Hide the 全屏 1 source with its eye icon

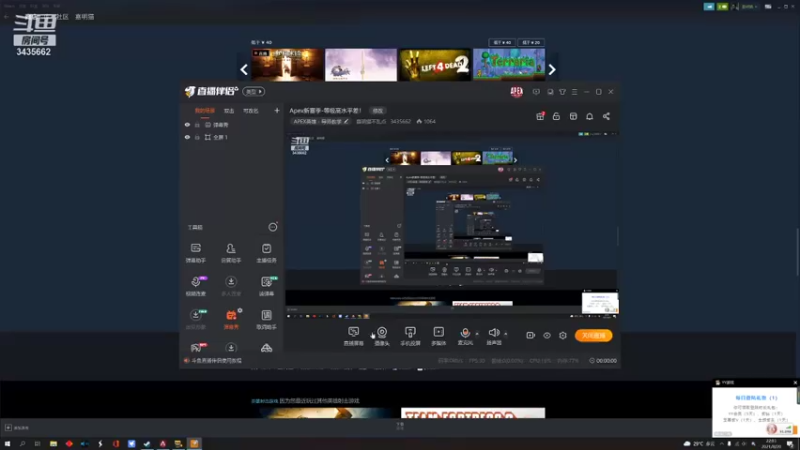[187, 137]
